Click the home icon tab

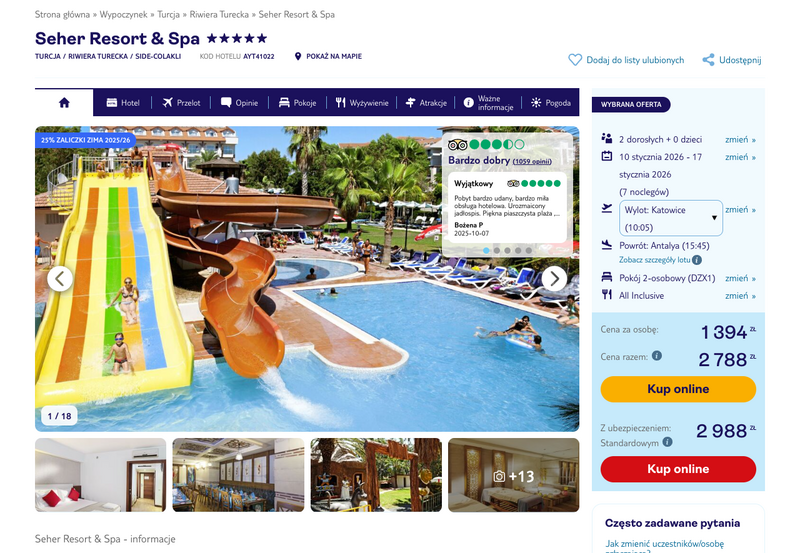[x=64, y=103]
